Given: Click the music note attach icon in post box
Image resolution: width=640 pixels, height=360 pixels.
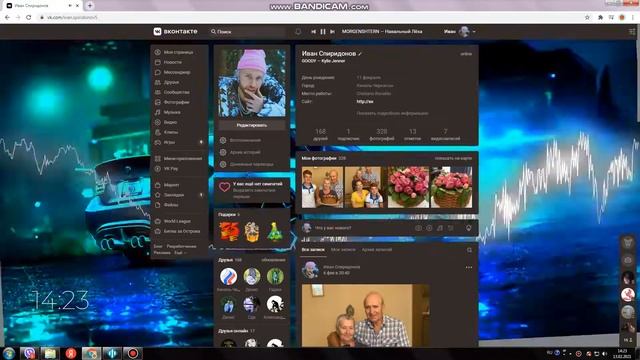Looking at the screenshot, I should point(440,228).
